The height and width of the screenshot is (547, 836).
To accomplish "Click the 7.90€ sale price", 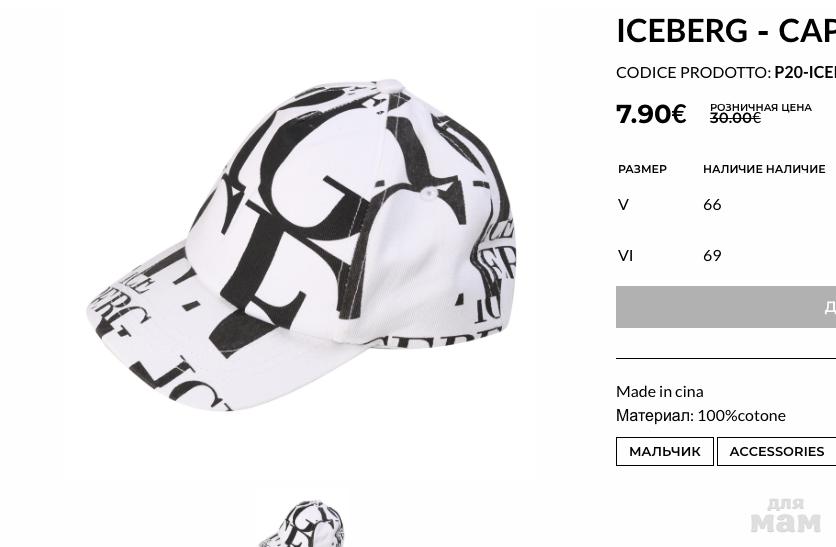I will (x=651, y=114).
